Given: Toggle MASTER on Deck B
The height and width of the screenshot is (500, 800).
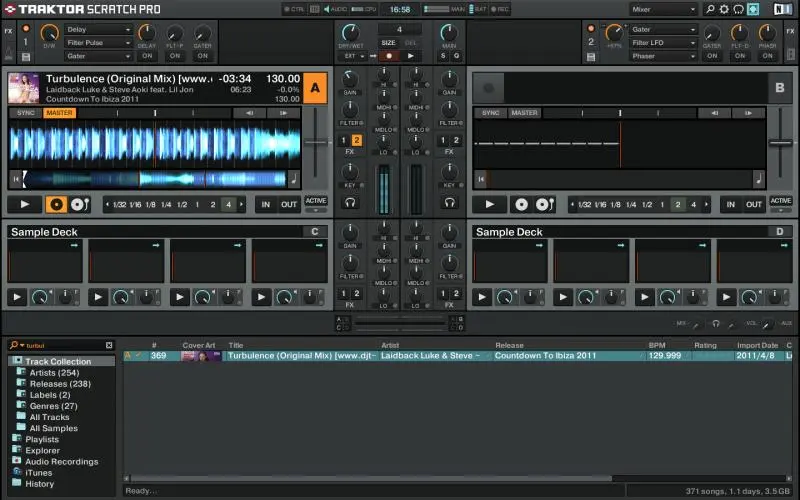Looking at the screenshot, I should (x=524, y=113).
